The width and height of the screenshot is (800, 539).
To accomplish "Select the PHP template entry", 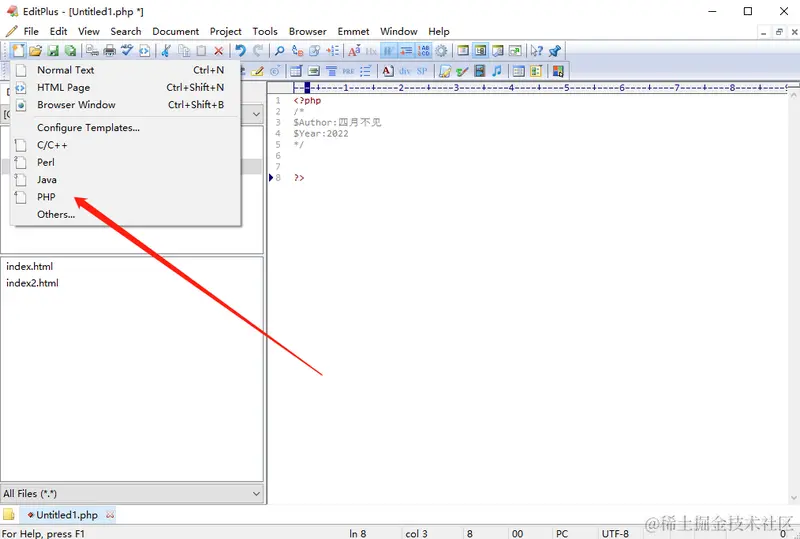I will 126,197.
